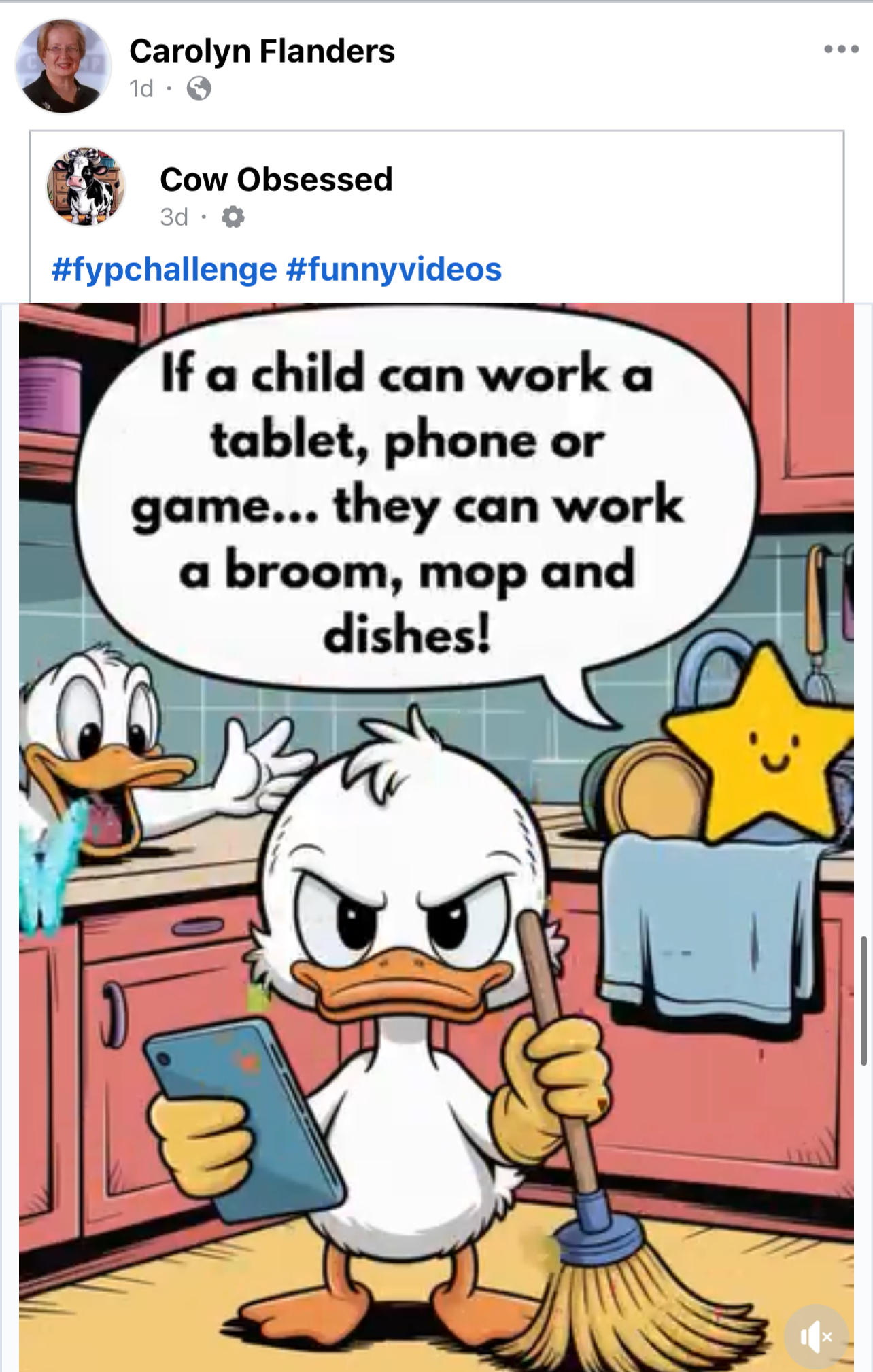873x1372 pixels.
Task: Follow the #fypchallenge hashtag
Action: (x=164, y=269)
